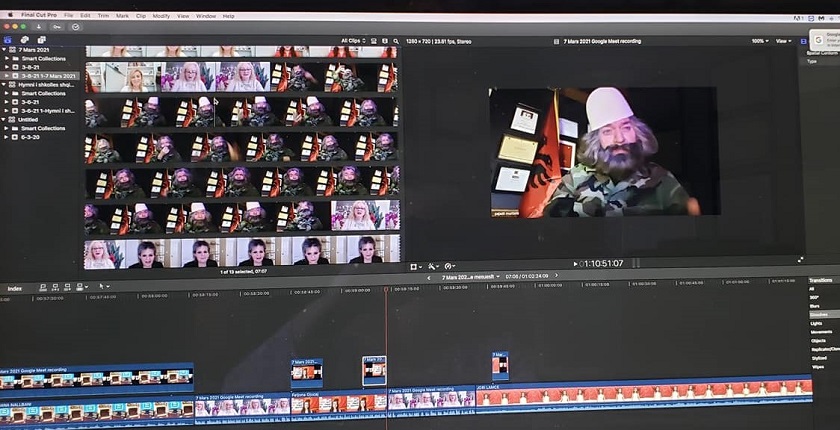
Task: Click the browser search magnifier icon
Action: 396,41
